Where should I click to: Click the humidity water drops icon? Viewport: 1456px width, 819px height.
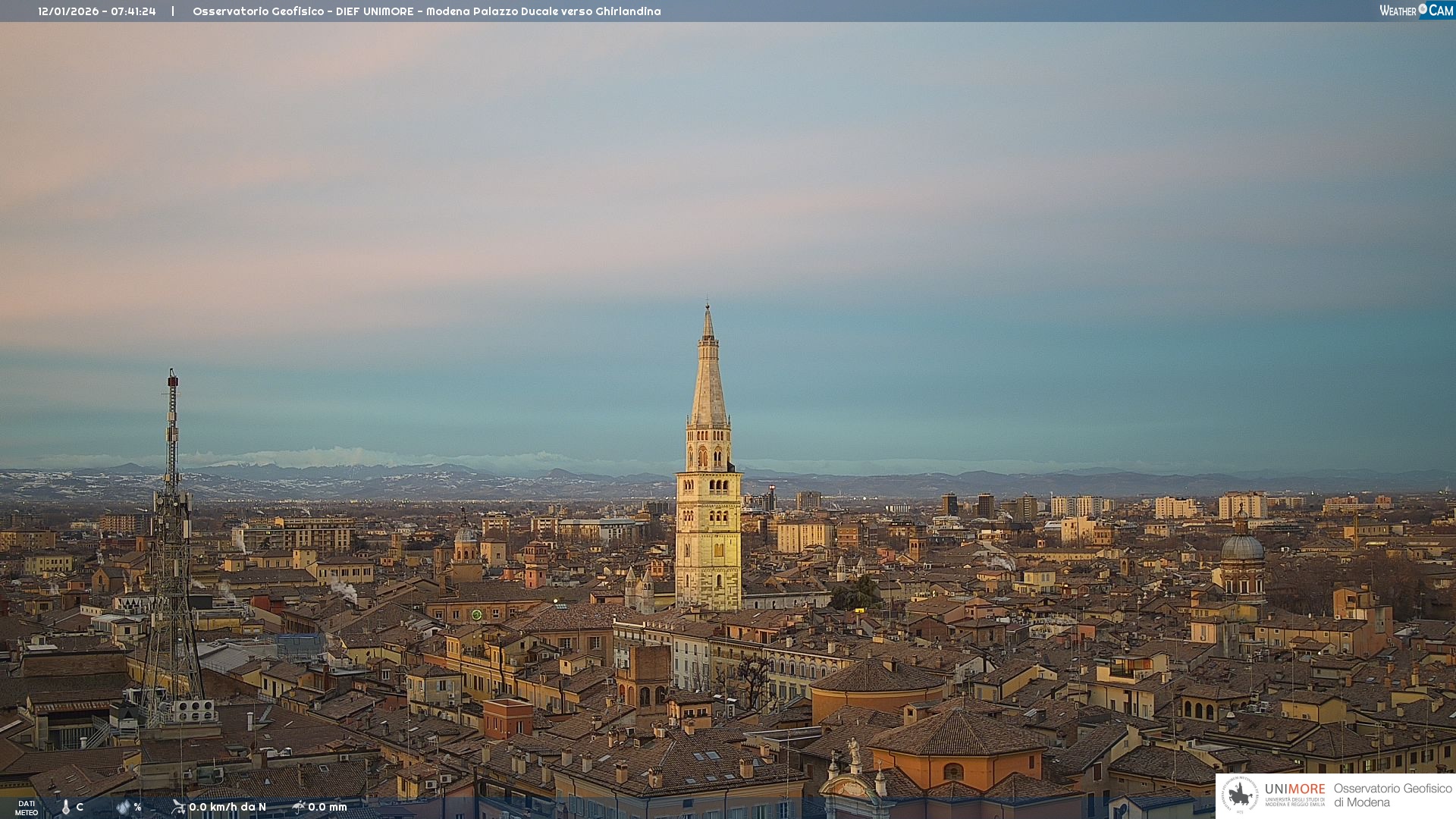pyautogui.click(x=123, y=807)
